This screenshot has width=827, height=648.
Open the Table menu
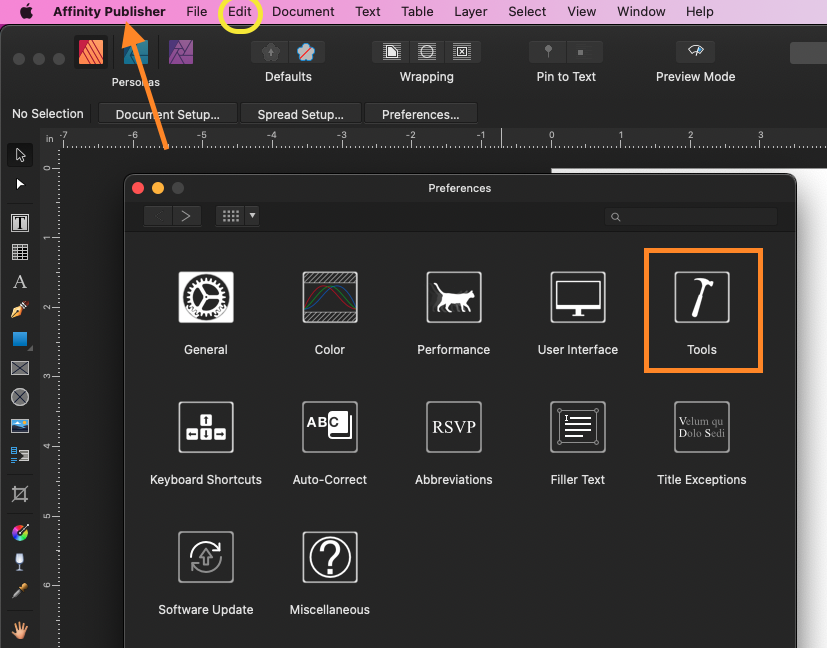(x=417, y=12)
